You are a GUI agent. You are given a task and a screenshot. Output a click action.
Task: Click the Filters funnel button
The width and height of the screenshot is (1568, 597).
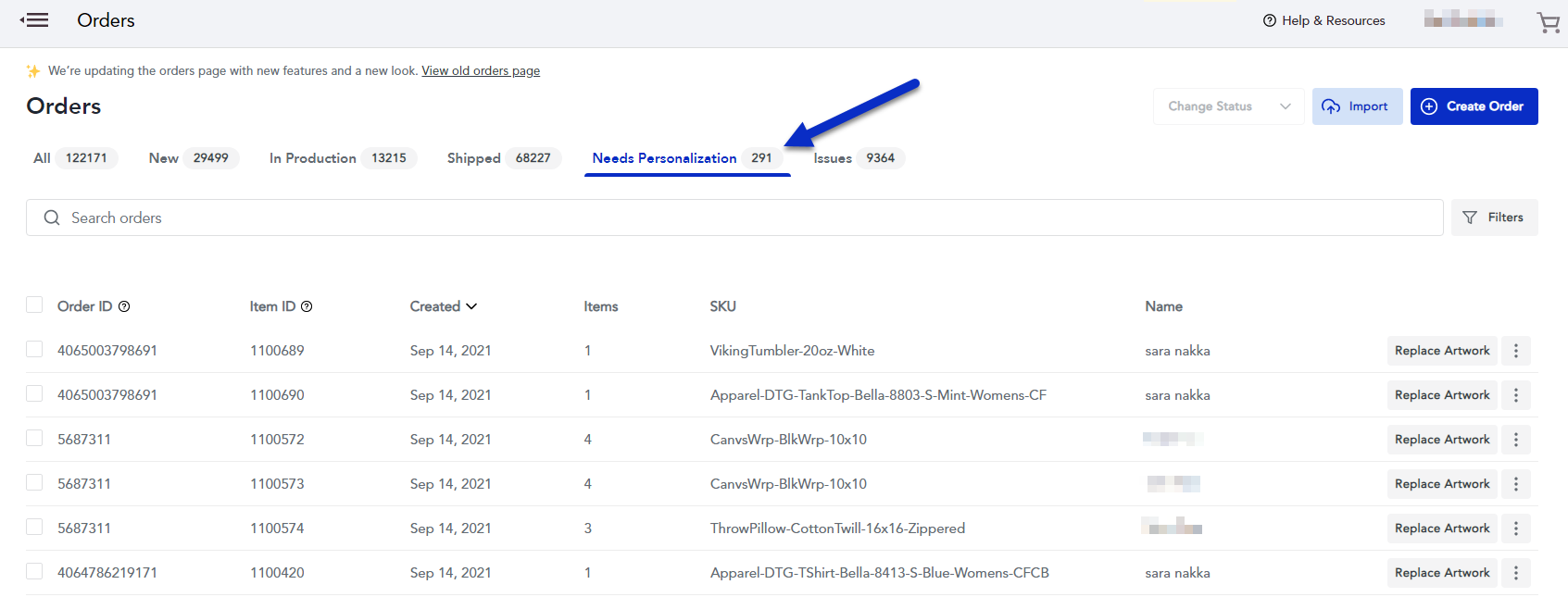[x=1494, y=218]
